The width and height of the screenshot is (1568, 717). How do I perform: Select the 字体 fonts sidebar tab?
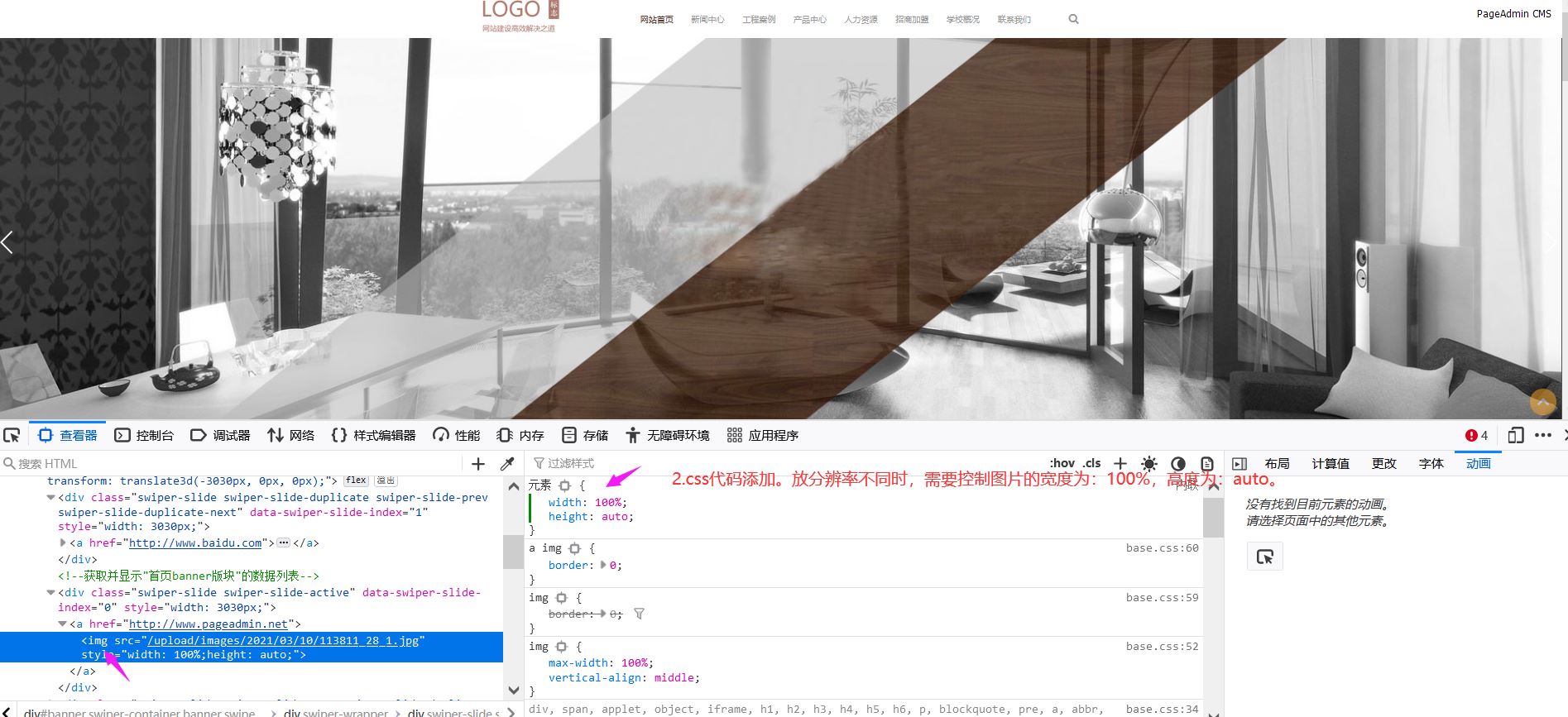1431,464
